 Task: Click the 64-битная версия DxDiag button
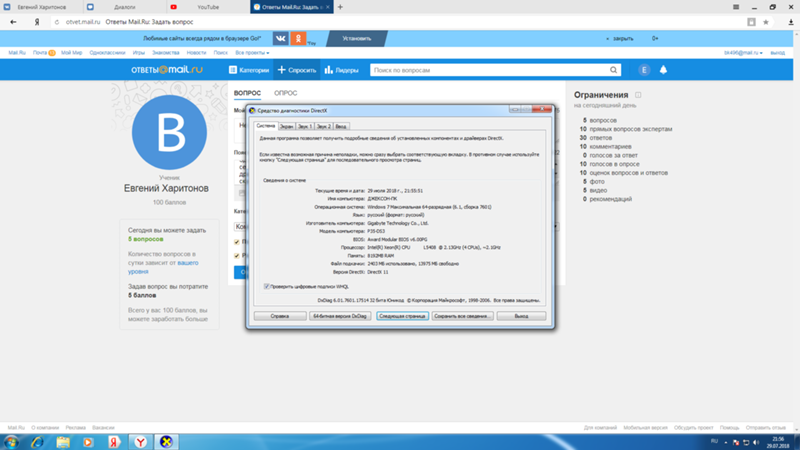(340, 316)
